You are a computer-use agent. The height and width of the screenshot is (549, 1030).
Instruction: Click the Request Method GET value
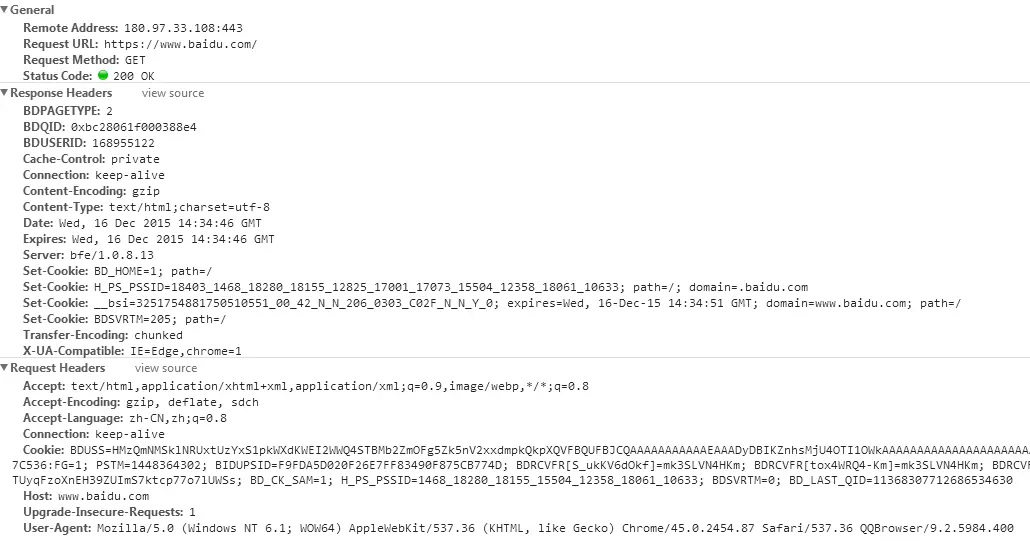pos(135,60)
